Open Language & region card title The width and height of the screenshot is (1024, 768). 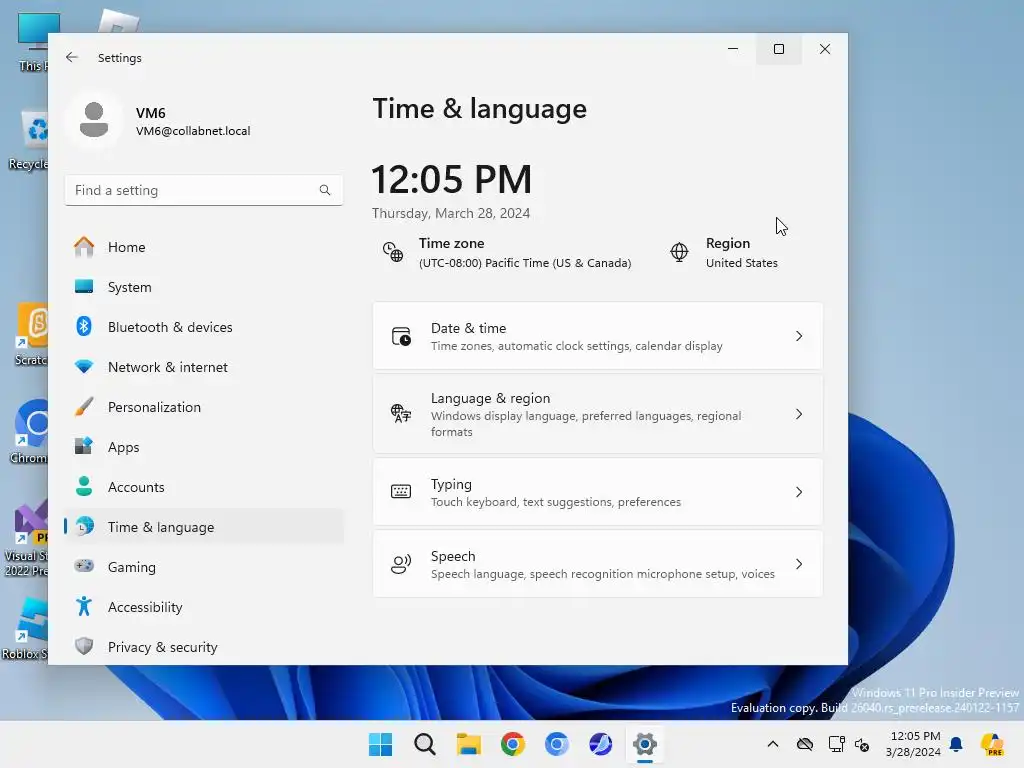point(490,398)
